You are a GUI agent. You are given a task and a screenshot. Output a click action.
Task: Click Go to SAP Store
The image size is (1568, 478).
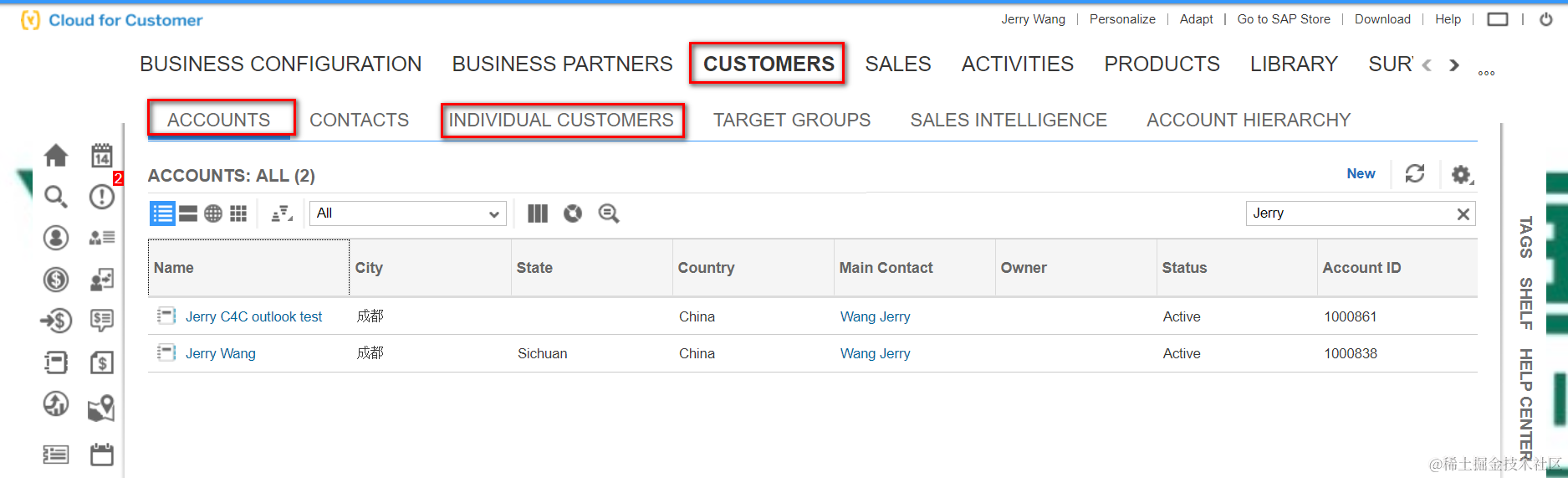(1284, 19)
